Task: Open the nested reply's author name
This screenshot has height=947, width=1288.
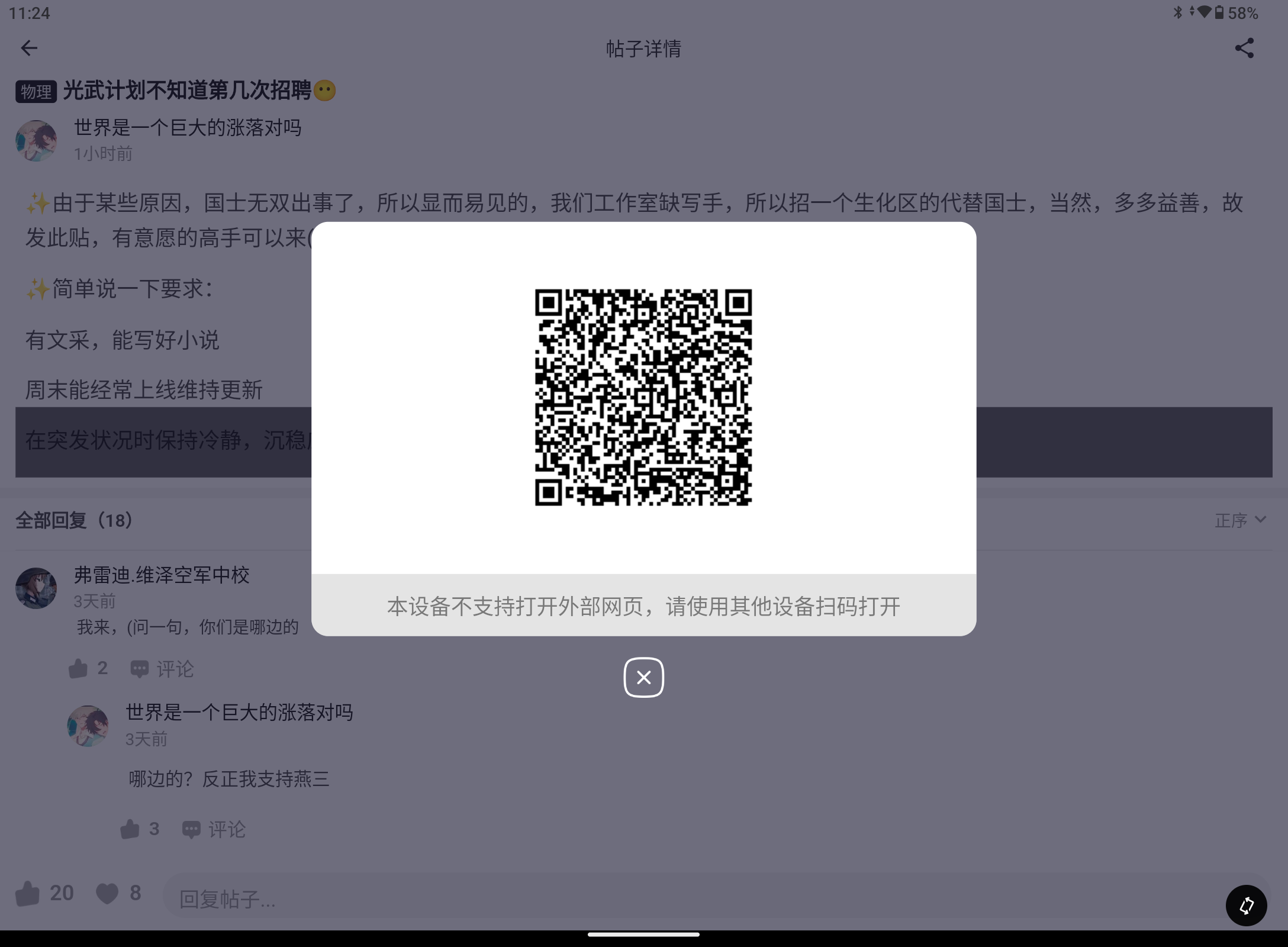Action: (239, 712)
